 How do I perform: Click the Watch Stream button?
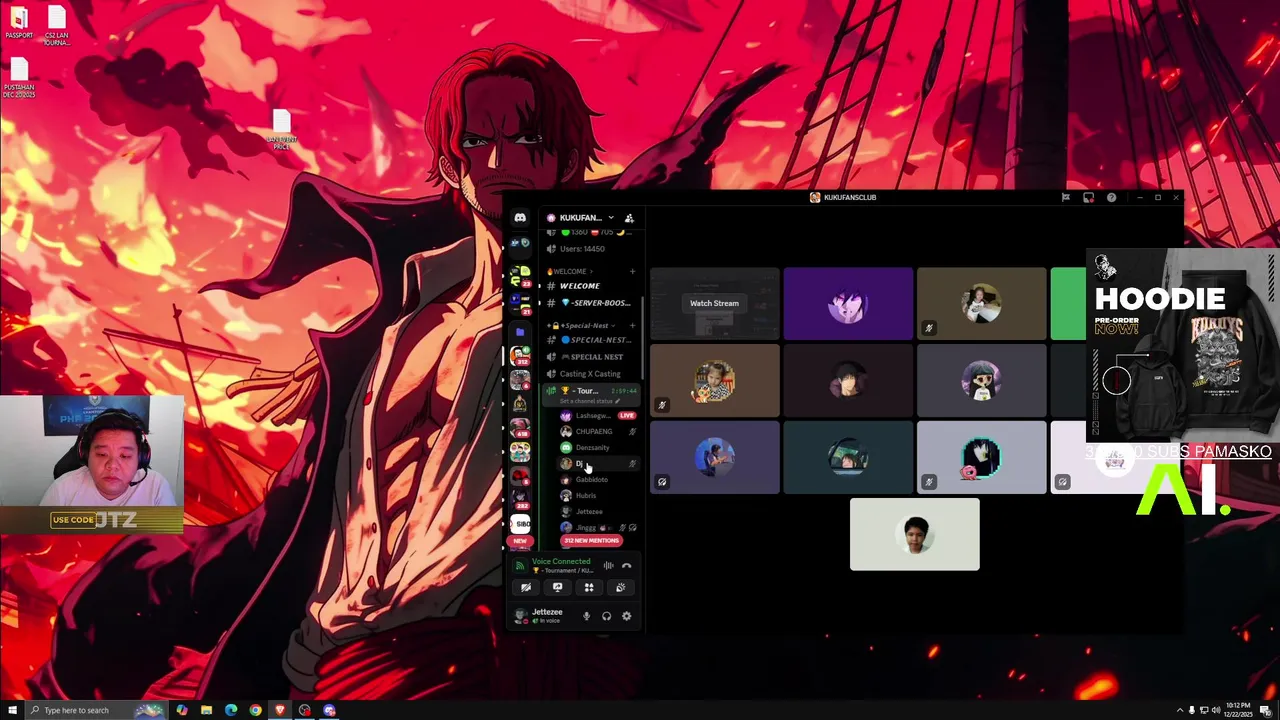click(x=714, y=303)
